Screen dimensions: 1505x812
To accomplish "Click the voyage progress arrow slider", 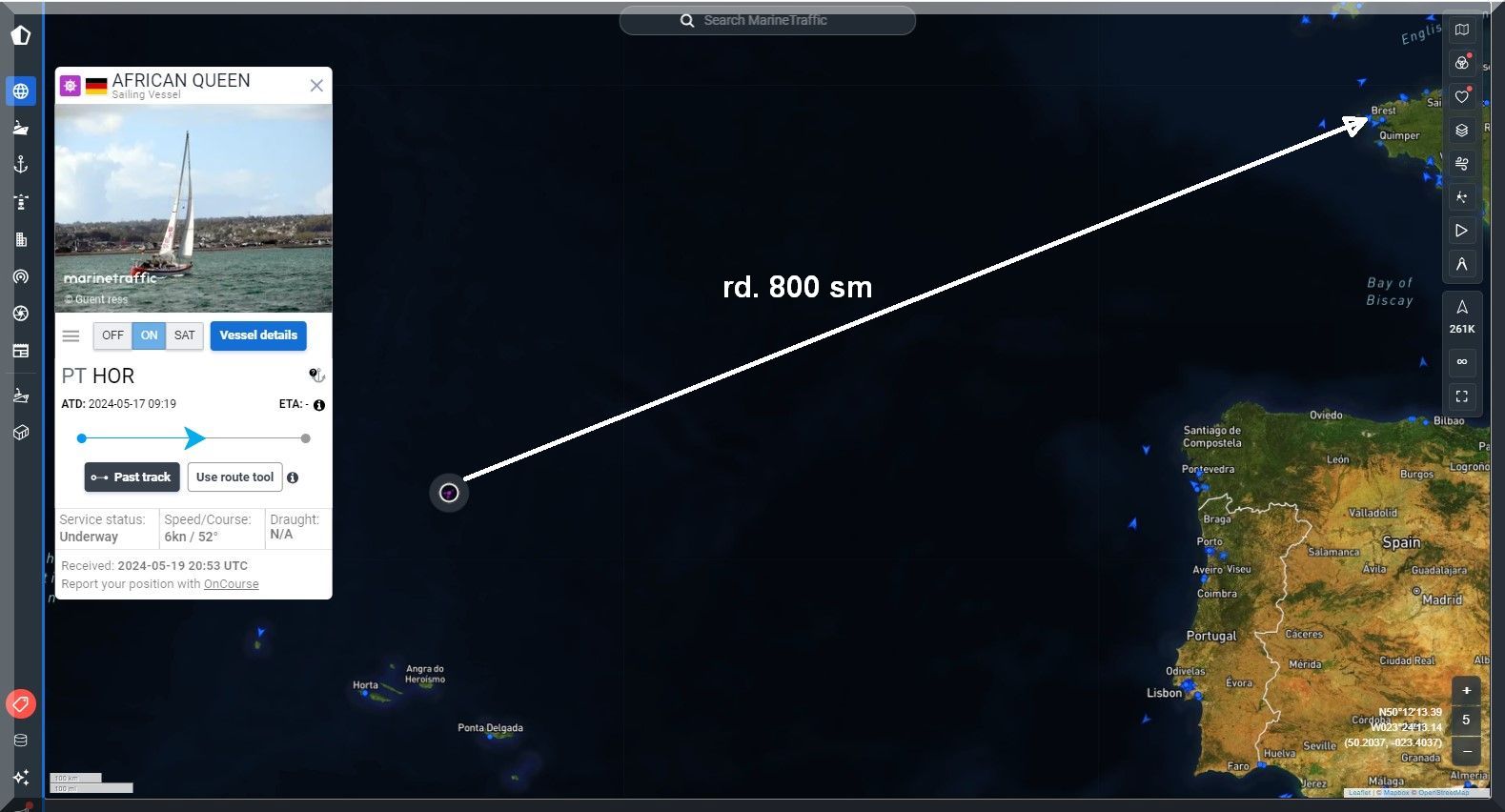I will (x=194, y=438).
